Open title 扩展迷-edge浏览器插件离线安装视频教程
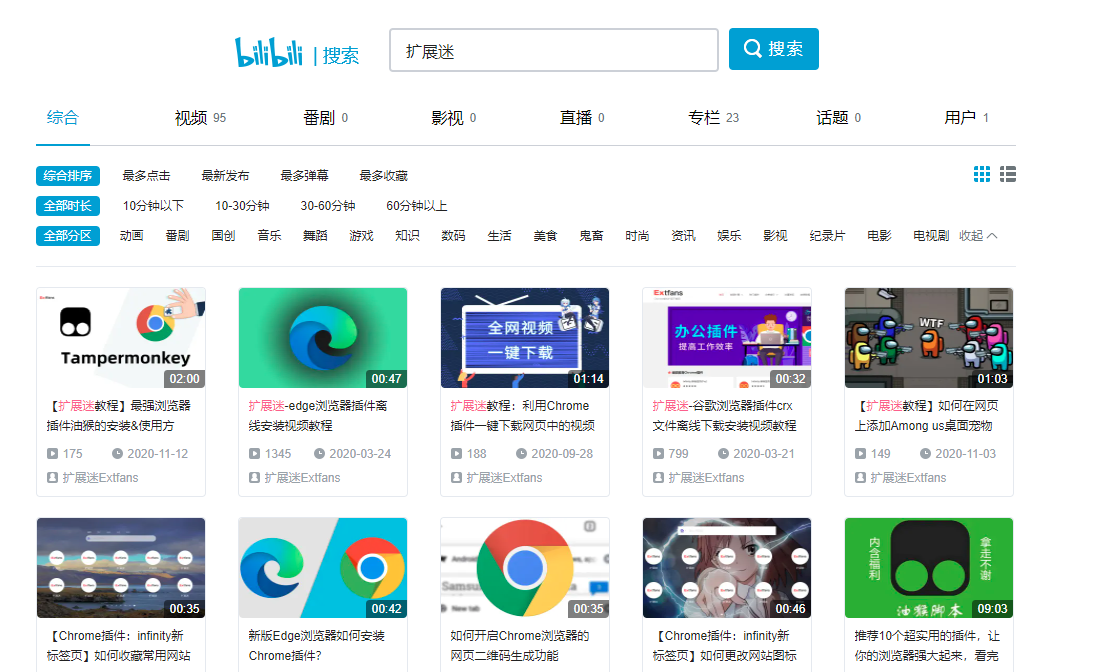Viewport: 1101px width, 672px height. coord(317,416)
